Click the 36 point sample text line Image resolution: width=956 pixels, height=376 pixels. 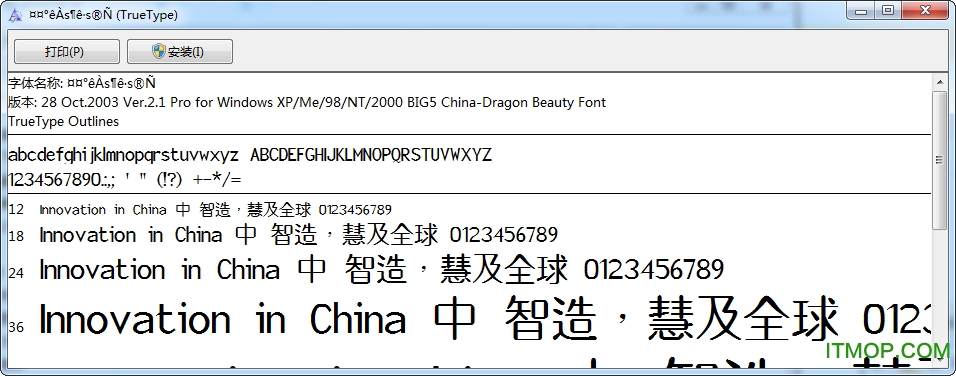click(x=485, y=320)
